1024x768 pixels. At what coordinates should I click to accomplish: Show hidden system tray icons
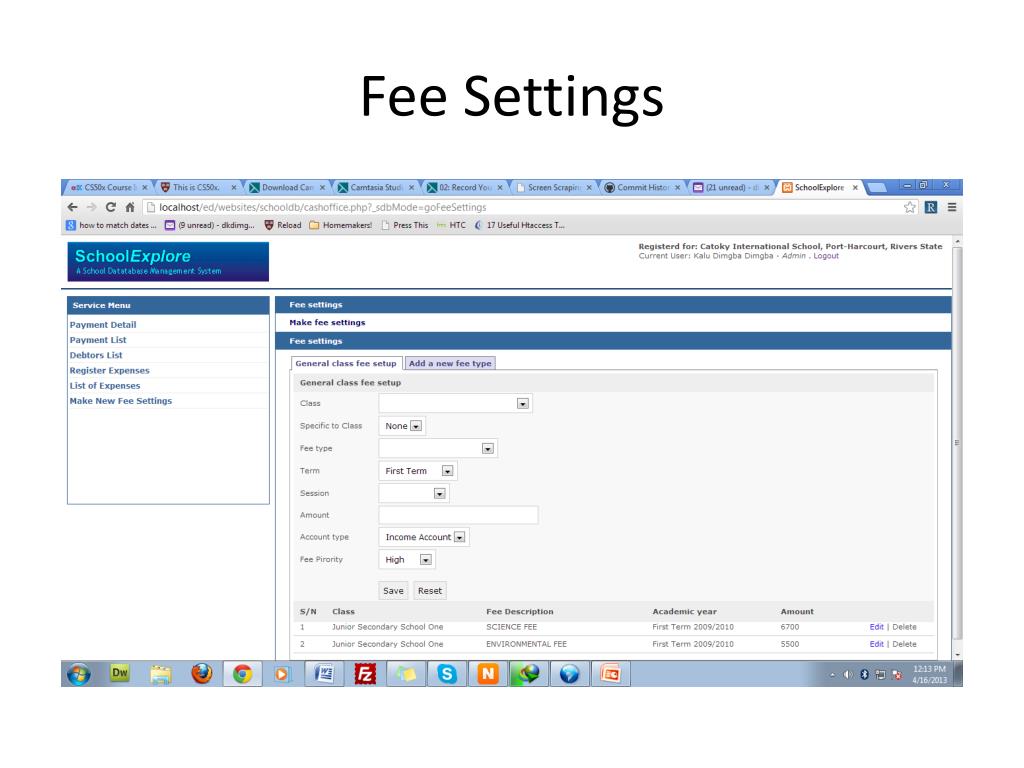click(x=832, y=675)
